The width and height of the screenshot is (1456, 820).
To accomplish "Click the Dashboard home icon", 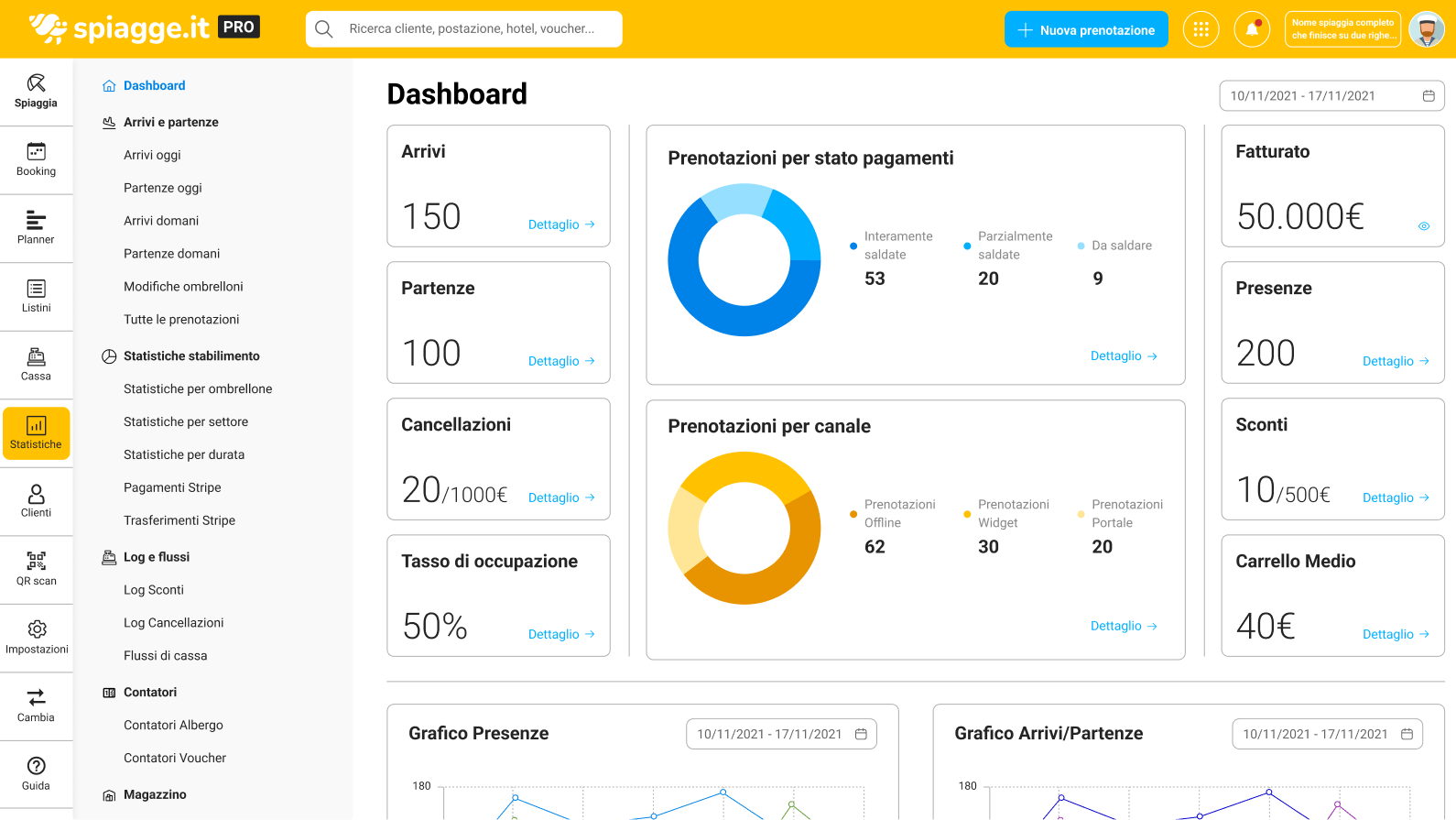I will [x=109, y=86].
